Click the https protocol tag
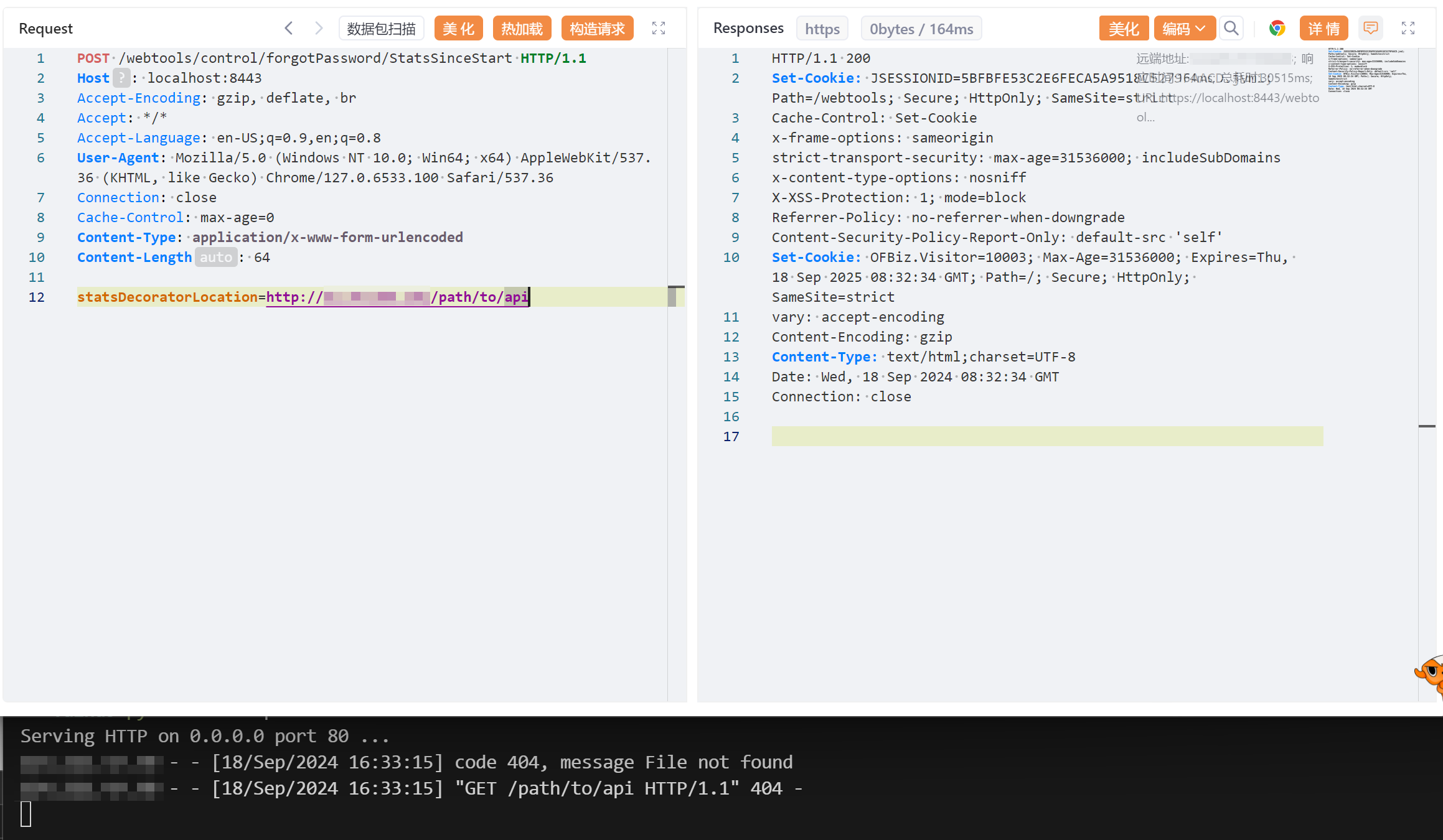This screenshot has height=840, width=1443. tap(822, 29)
